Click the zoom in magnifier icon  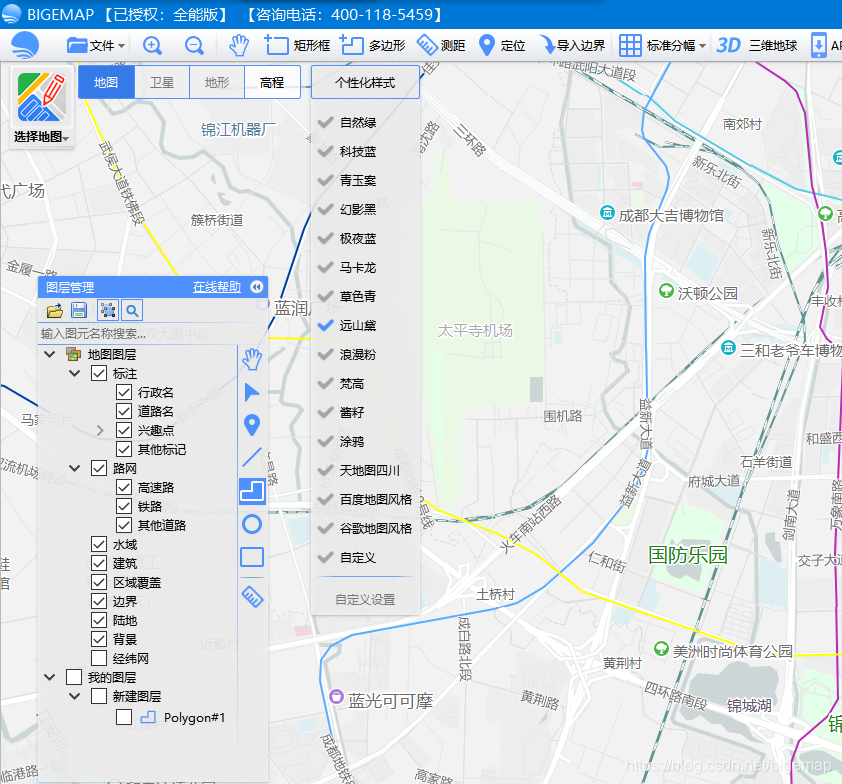(152, 45)
